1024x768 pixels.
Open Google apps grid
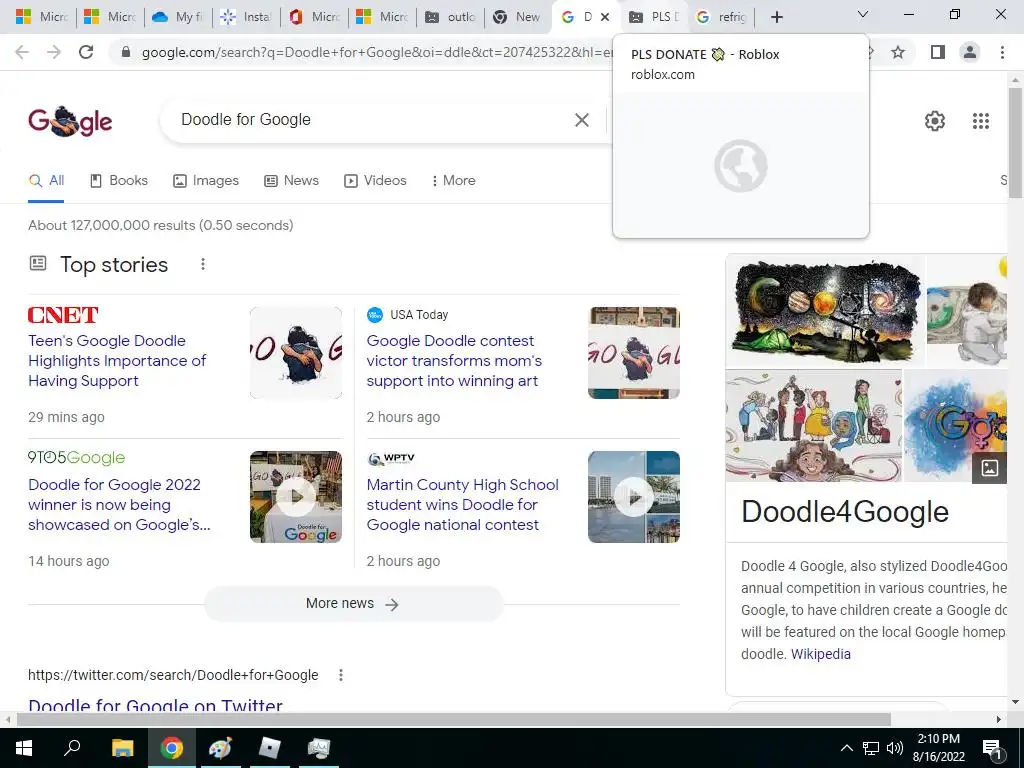point(980,121)
